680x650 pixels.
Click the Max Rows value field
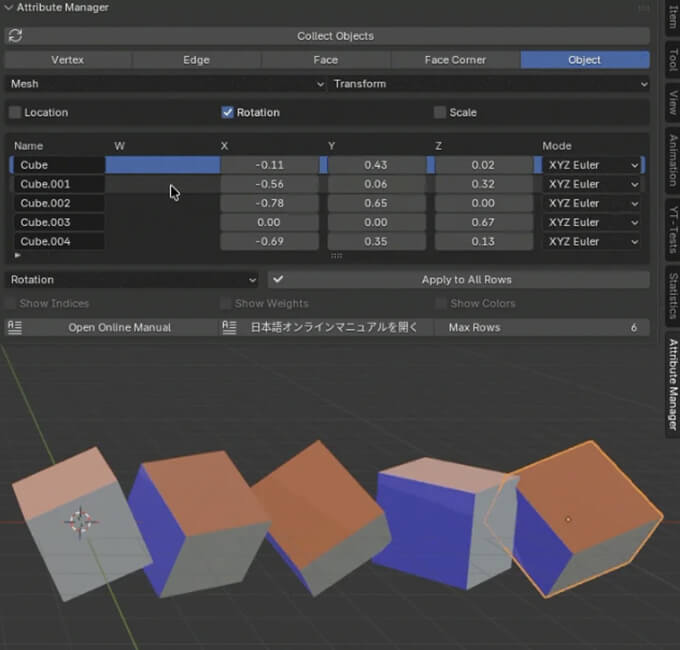[543, 327]
